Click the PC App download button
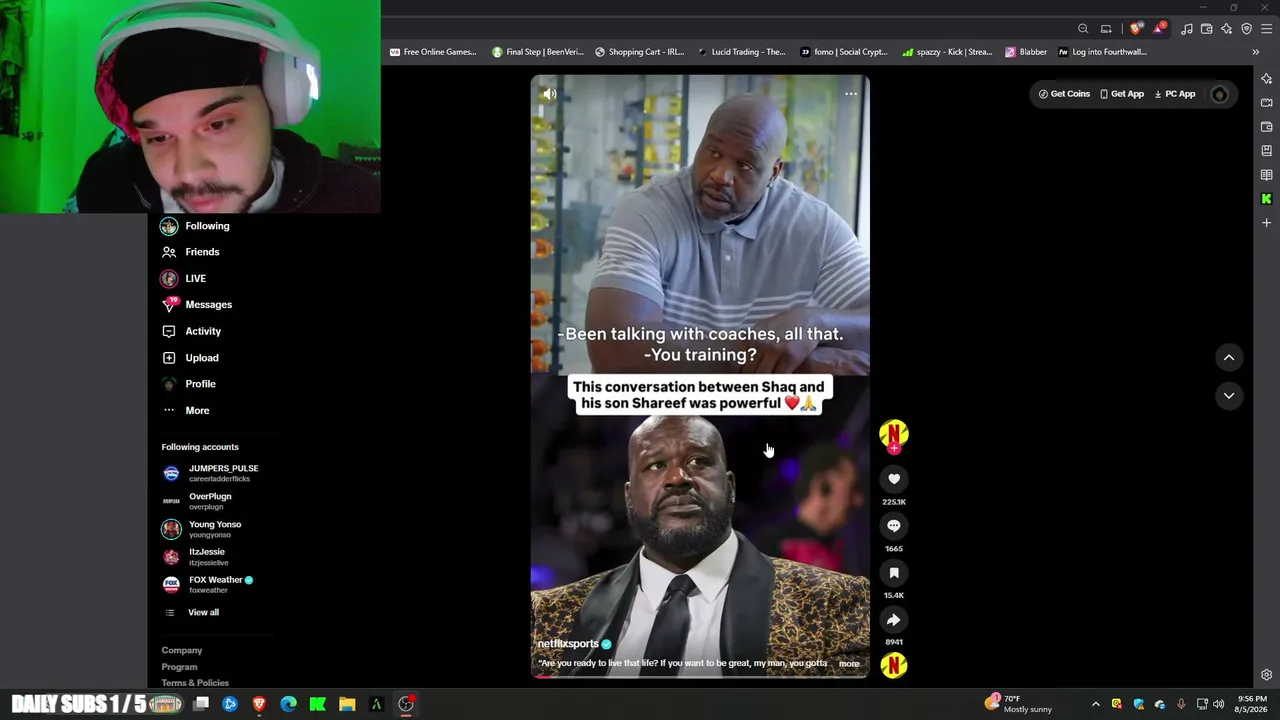 point(1175,94)
